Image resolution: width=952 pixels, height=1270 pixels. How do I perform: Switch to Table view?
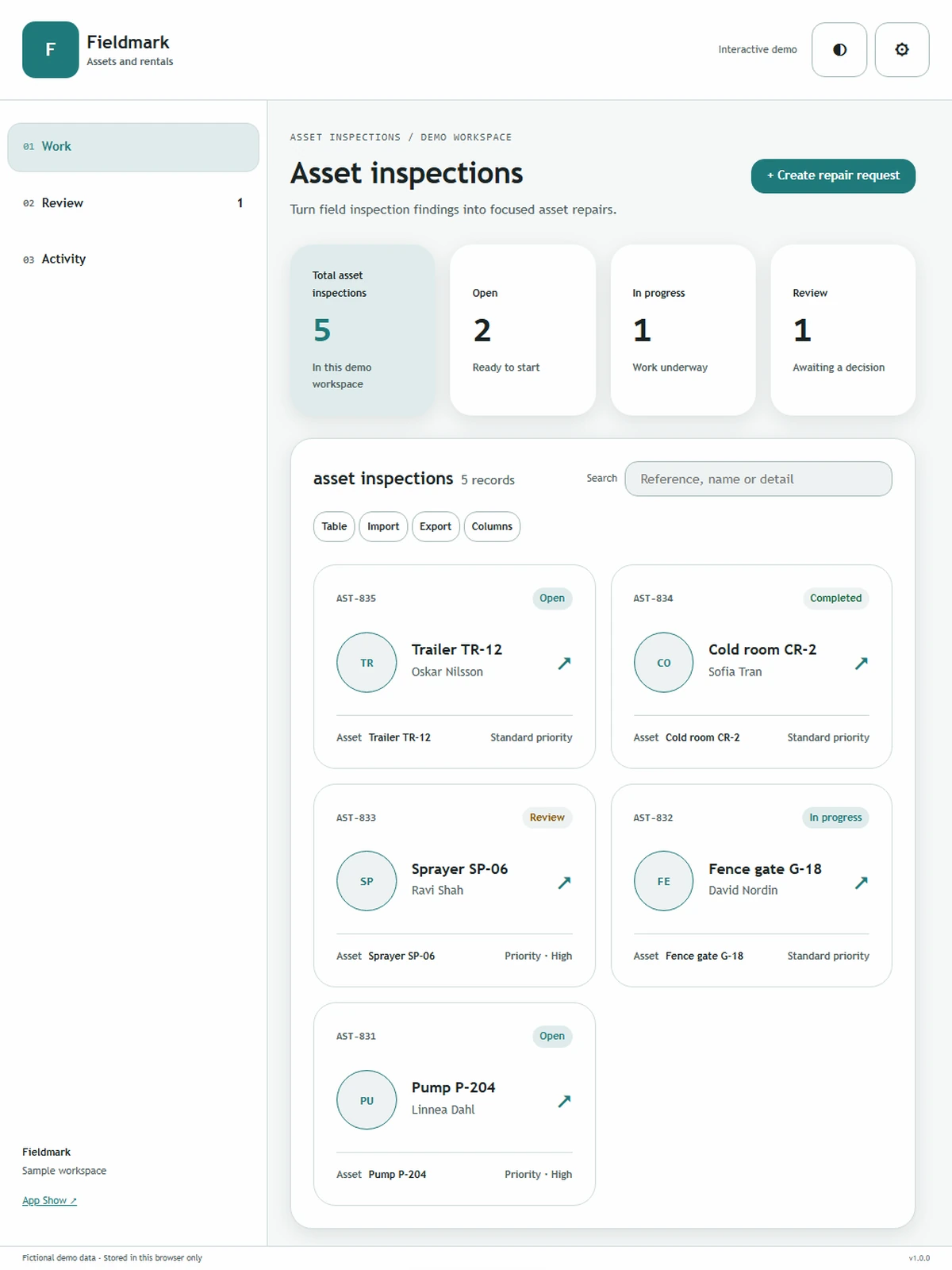(x=334, y=526)
